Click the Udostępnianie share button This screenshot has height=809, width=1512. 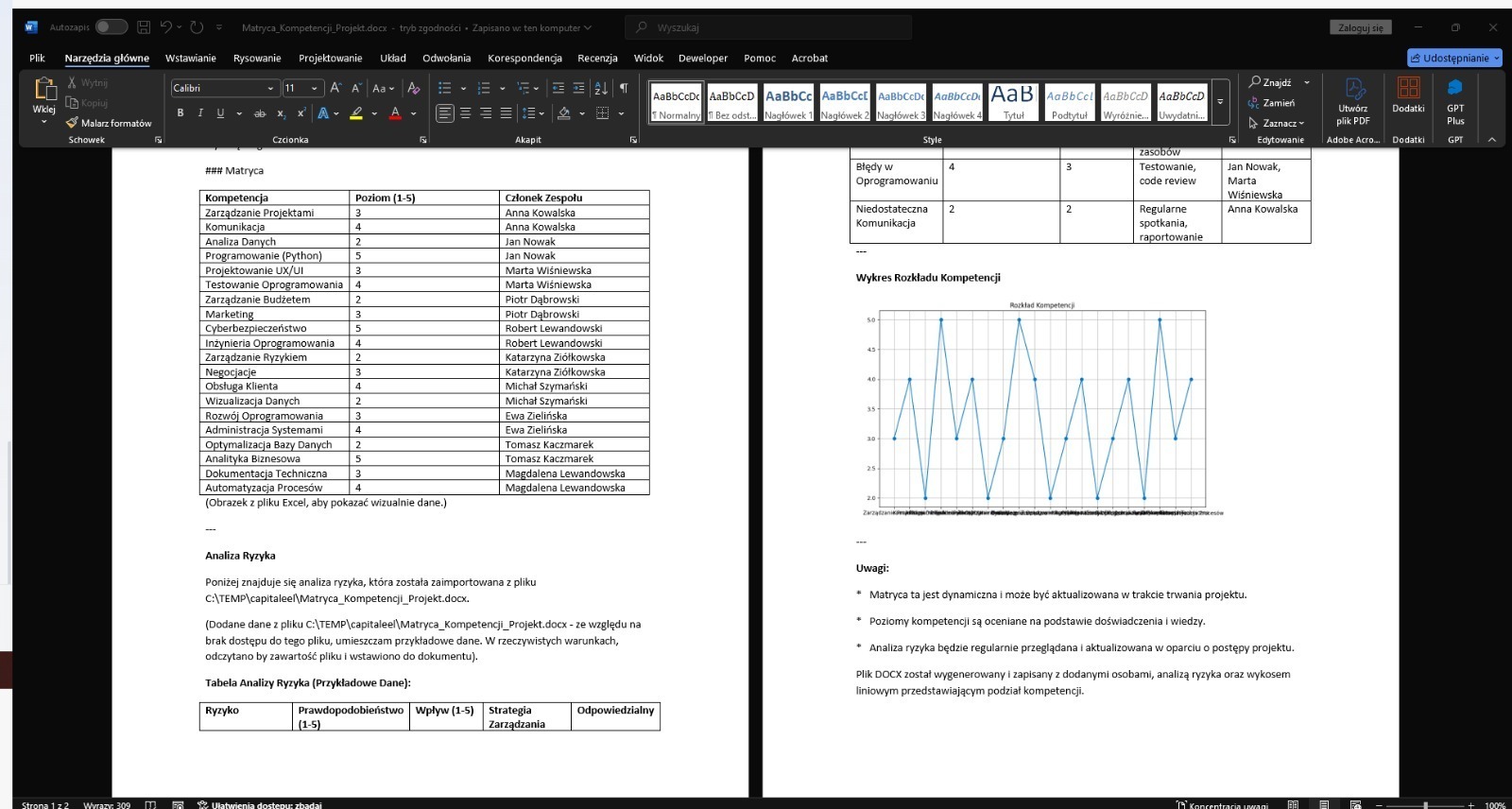click(1454, 58)
